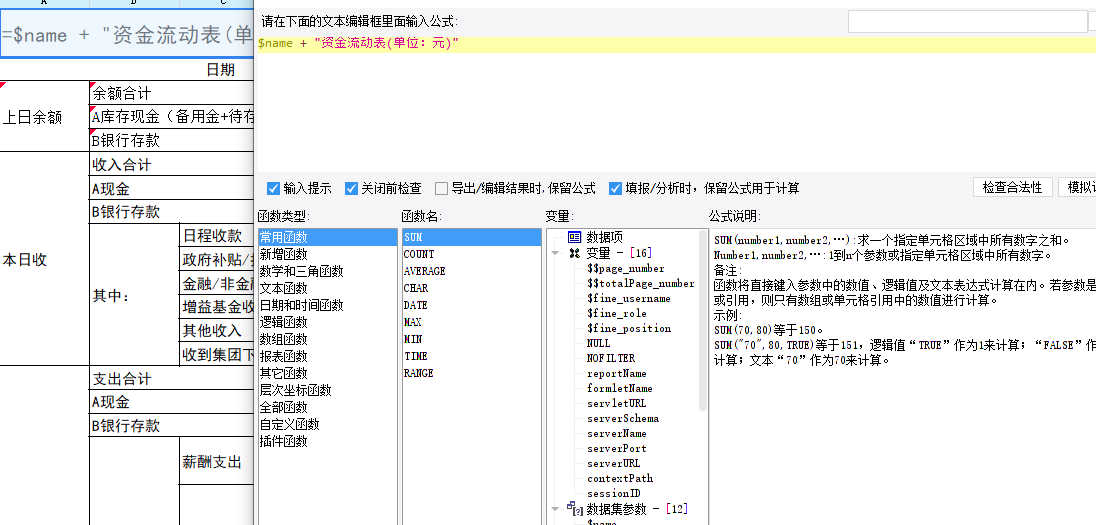Collapse the 数据集参数 - [12] tree node
This screenshot has width=1096, height=525.
pyautogui.click(x=555, y=509)
